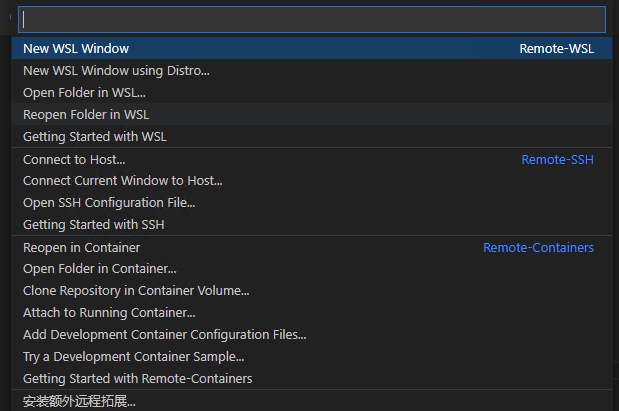Click the Remote-Containers group label

tap(538, 247)
